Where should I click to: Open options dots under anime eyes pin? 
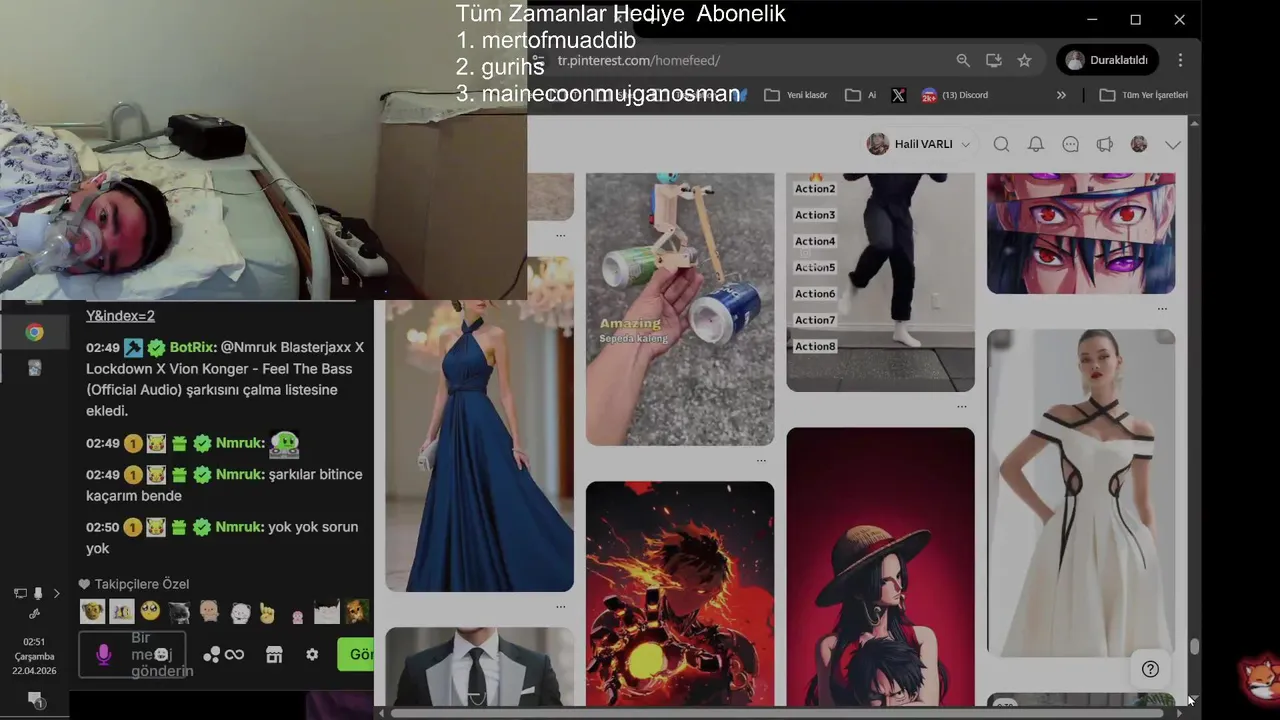[x=1162, y=308]
